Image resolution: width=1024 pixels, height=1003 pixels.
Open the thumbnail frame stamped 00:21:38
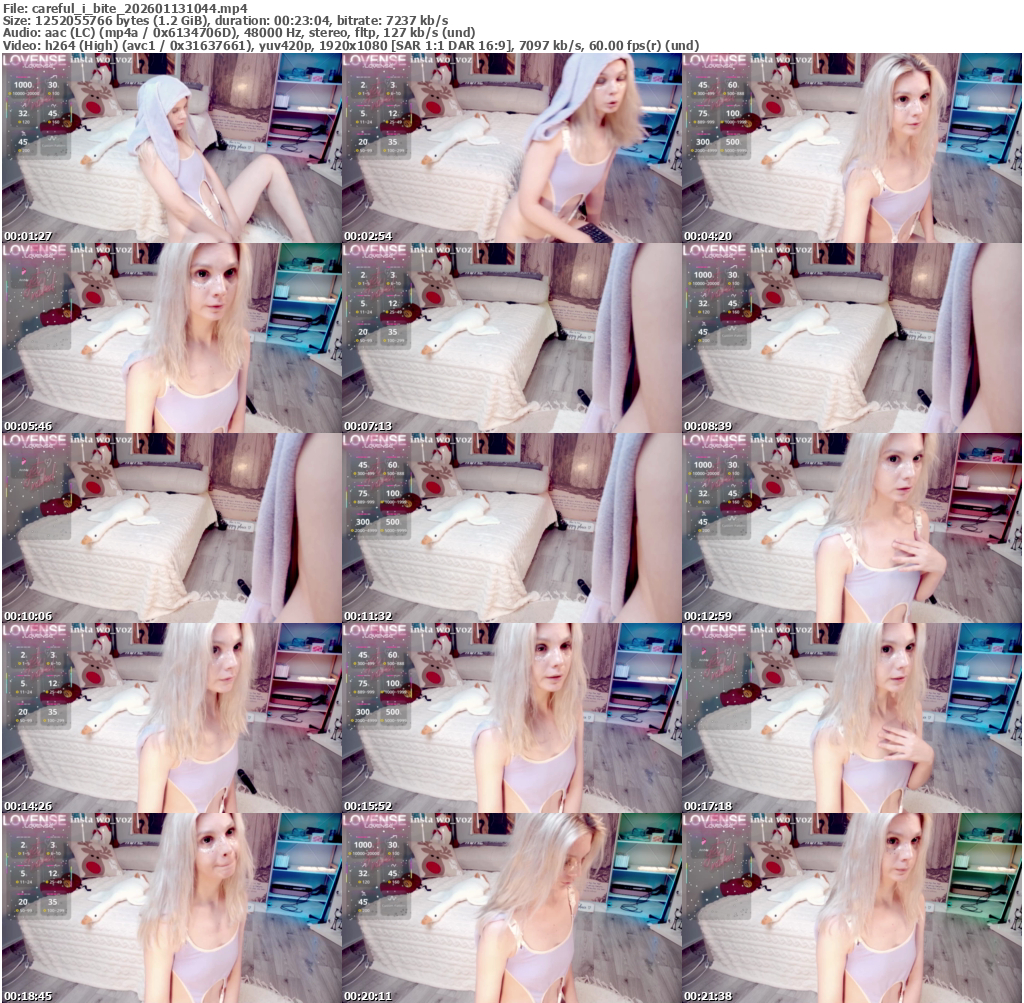point(852,908)
